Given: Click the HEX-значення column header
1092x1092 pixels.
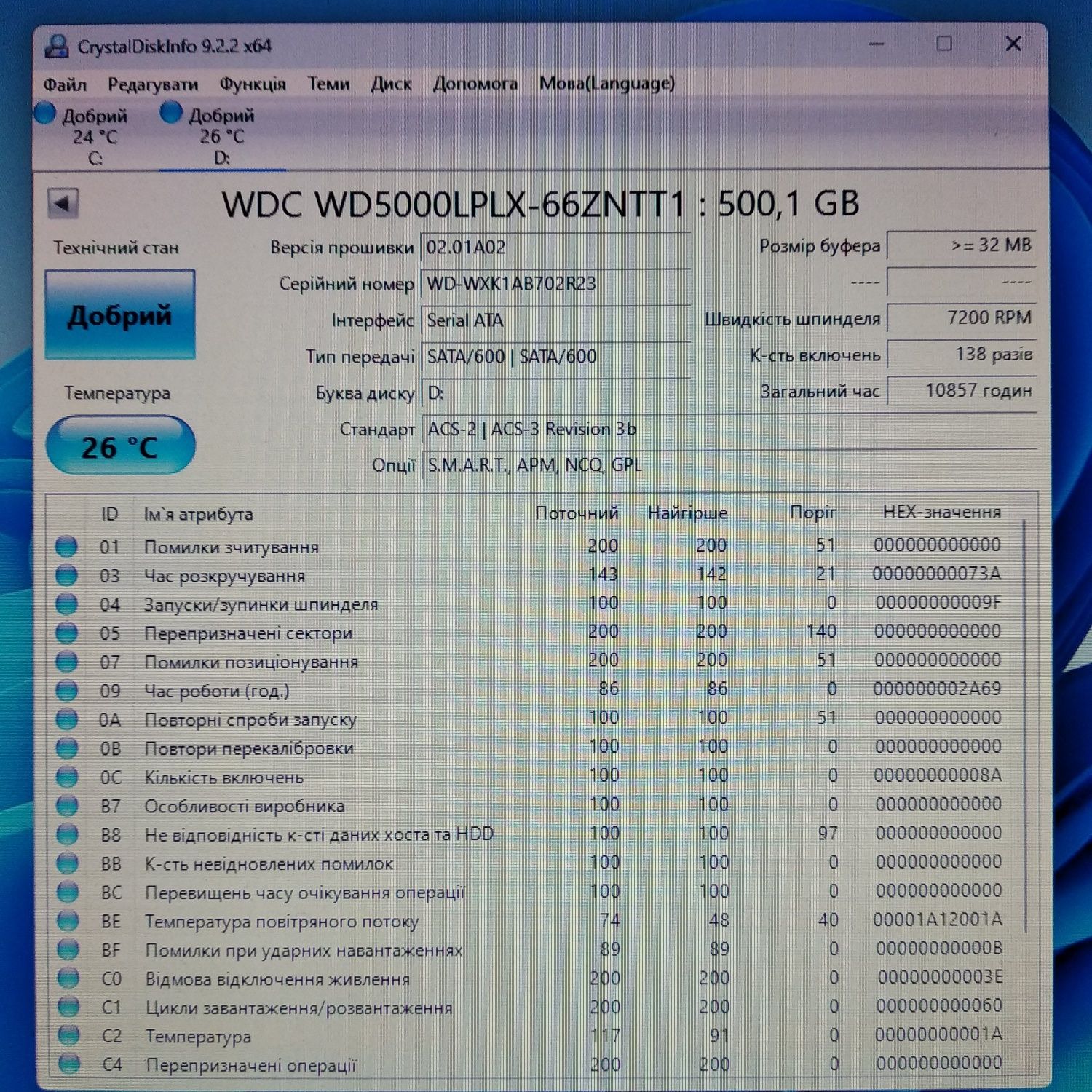Looking at the screenshot, I should tap(941, 512).
